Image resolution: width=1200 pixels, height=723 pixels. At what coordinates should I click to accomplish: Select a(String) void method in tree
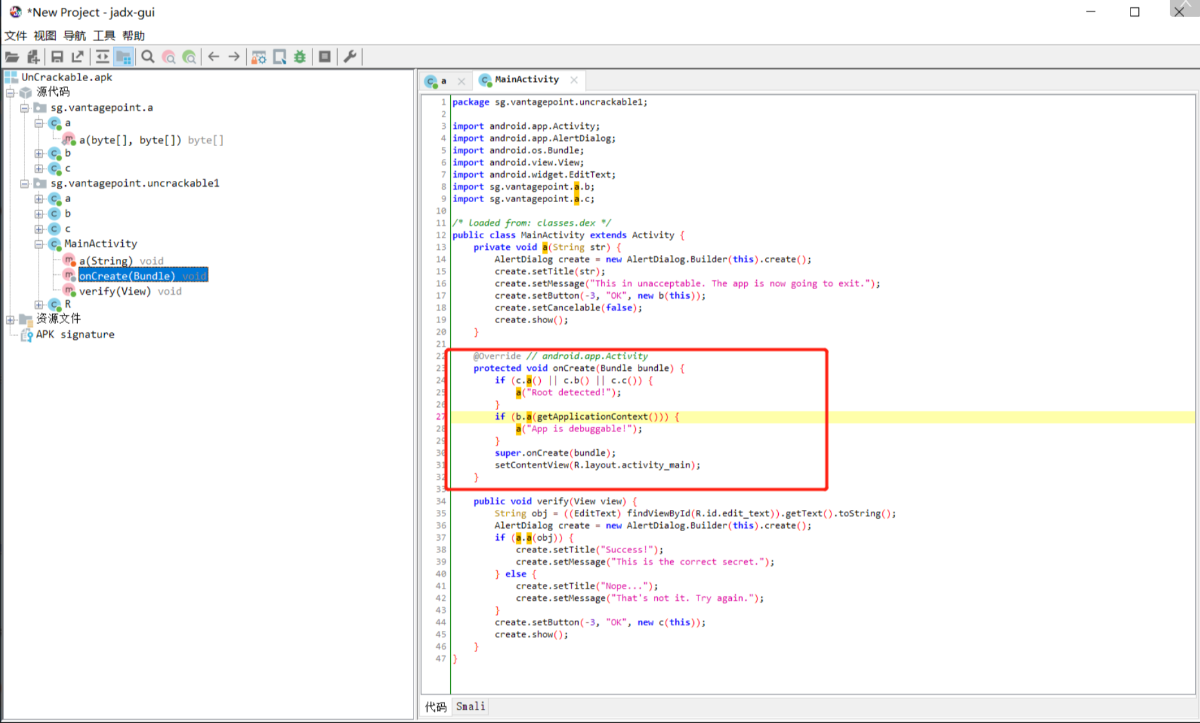tap(121, 260)
